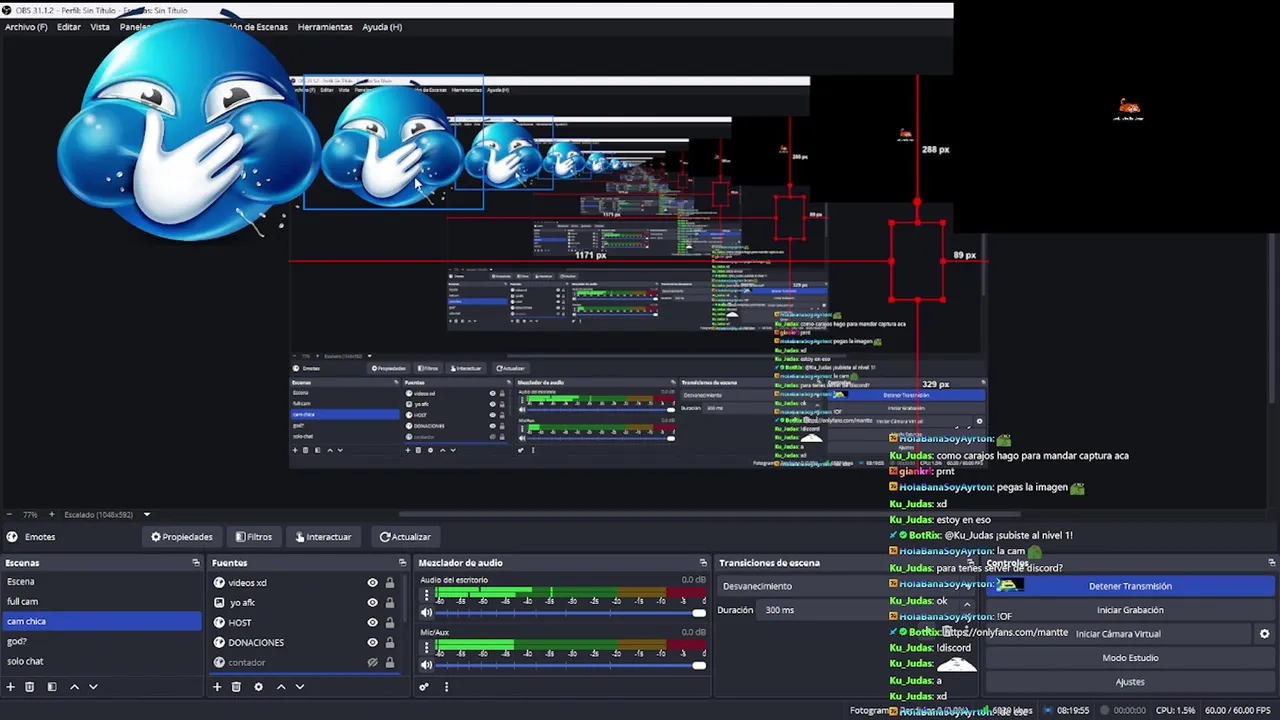1280x720 pixels.
Task: Click the browser source icon beside videos xd
Action: coord(219,583)
